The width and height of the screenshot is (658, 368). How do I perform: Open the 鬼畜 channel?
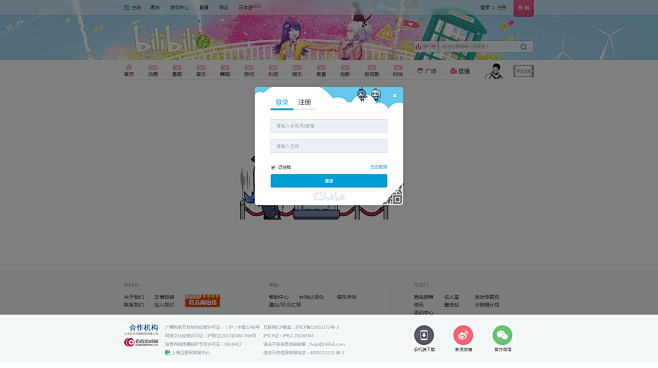pyautogui.click(x=321, y=70)
